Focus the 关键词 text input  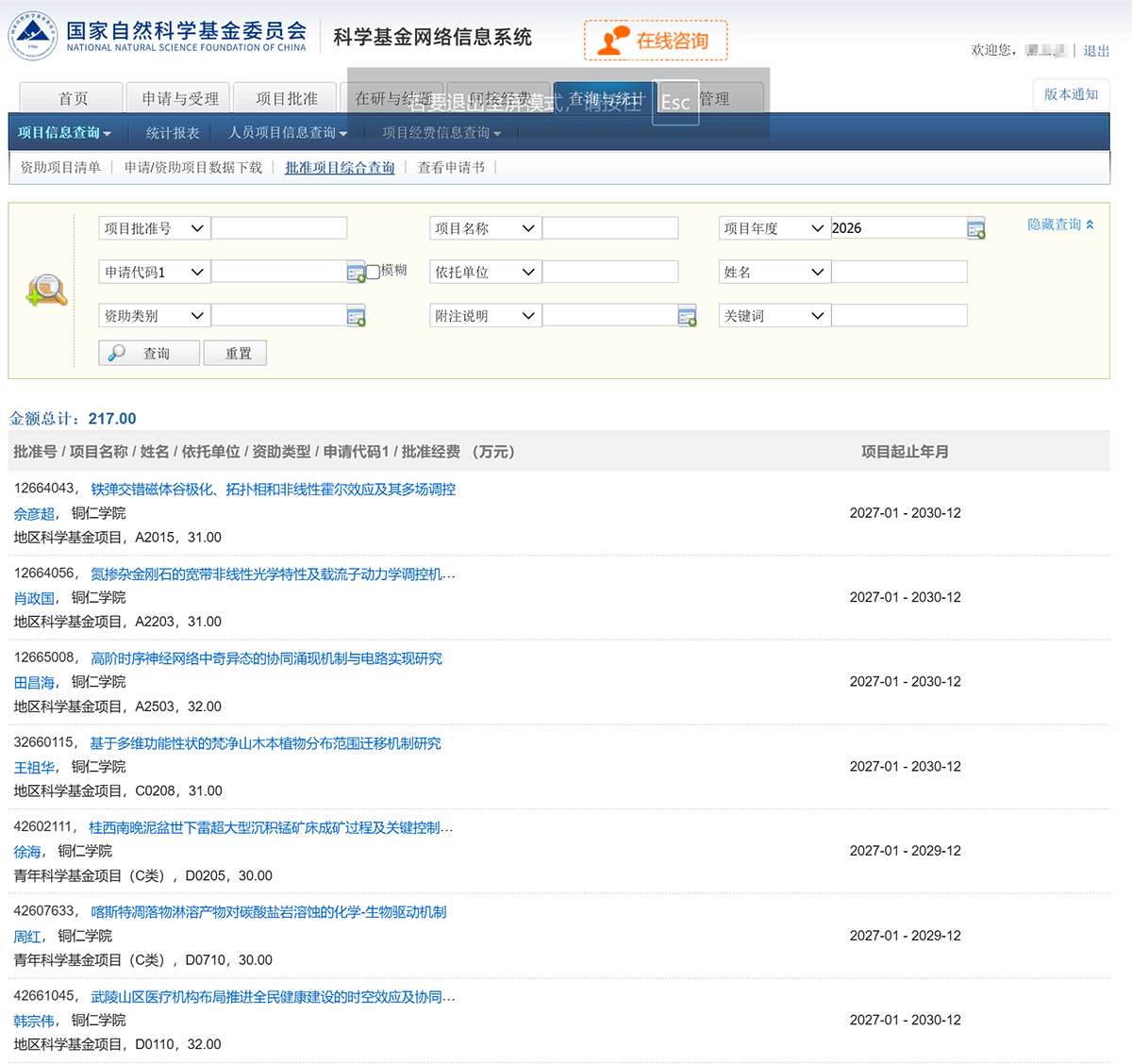tap(899, 316)
